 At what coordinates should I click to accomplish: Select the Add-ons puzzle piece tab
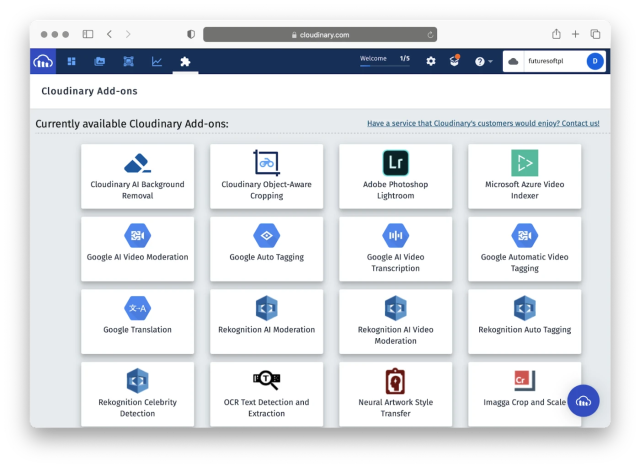pos(185,61)
